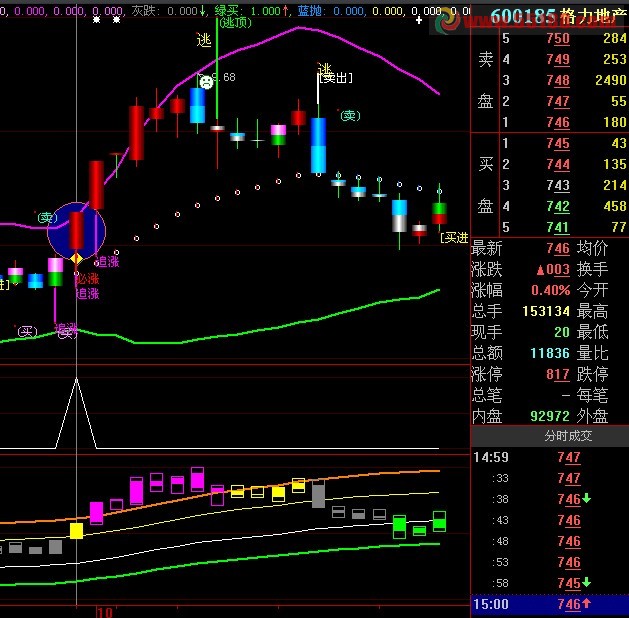Image resolution: width=629 pixels, height=618 pixels.
Task: Click the 涨停 price value 817
Action: pos(558,374)
